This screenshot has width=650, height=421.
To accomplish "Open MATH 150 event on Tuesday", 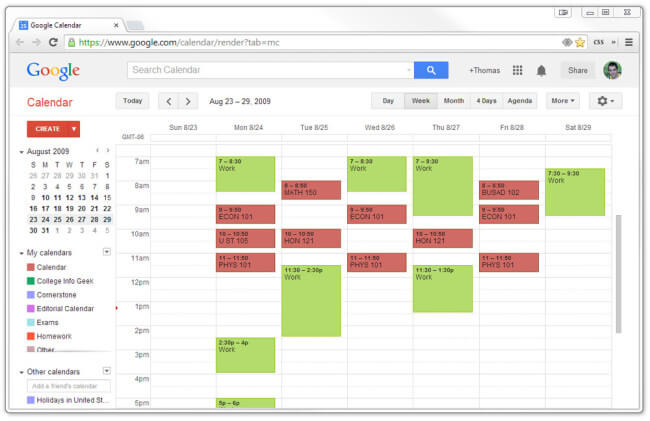I will [x=311, y=190].
